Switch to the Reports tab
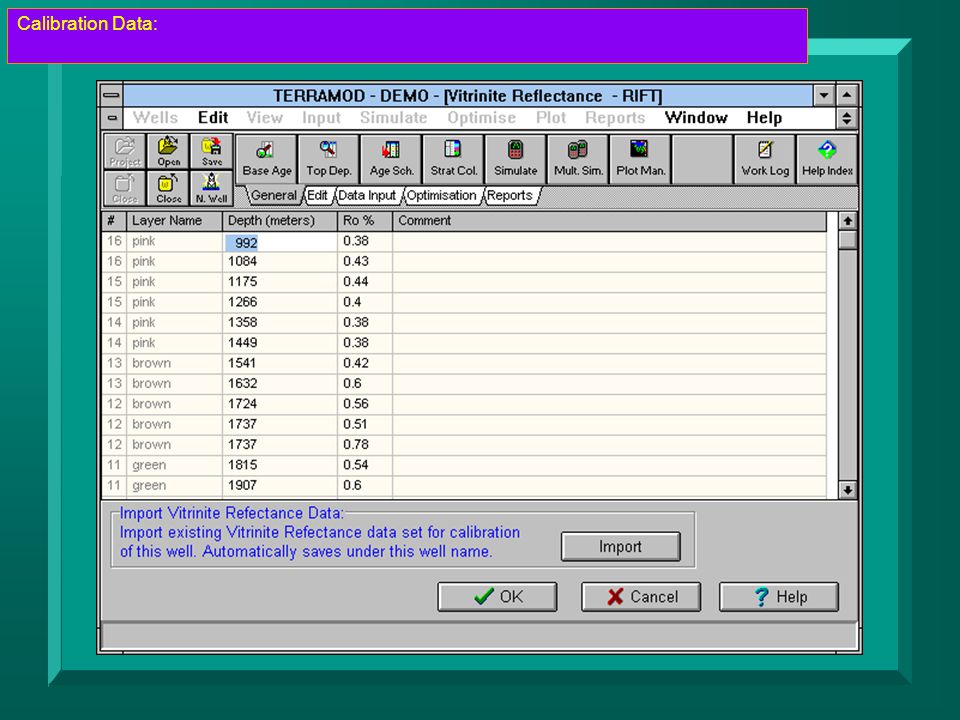Screen dimensions: 960x720 pos(509,195)
